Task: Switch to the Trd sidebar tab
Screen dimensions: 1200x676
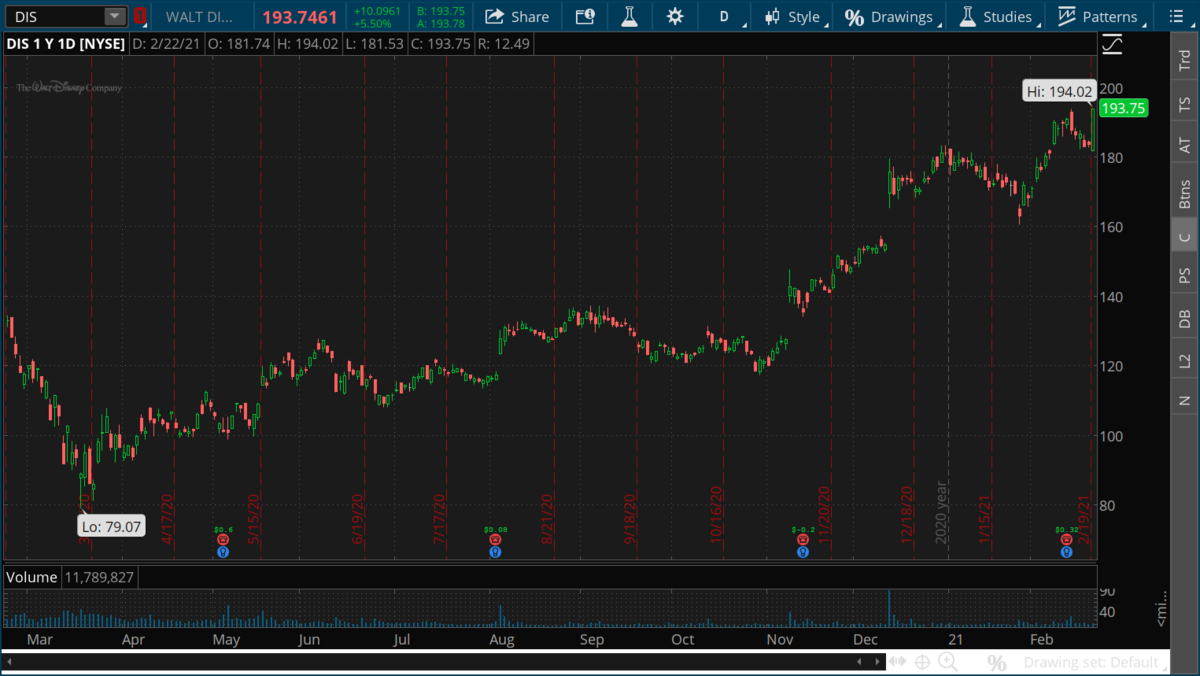Action: 1185,57
